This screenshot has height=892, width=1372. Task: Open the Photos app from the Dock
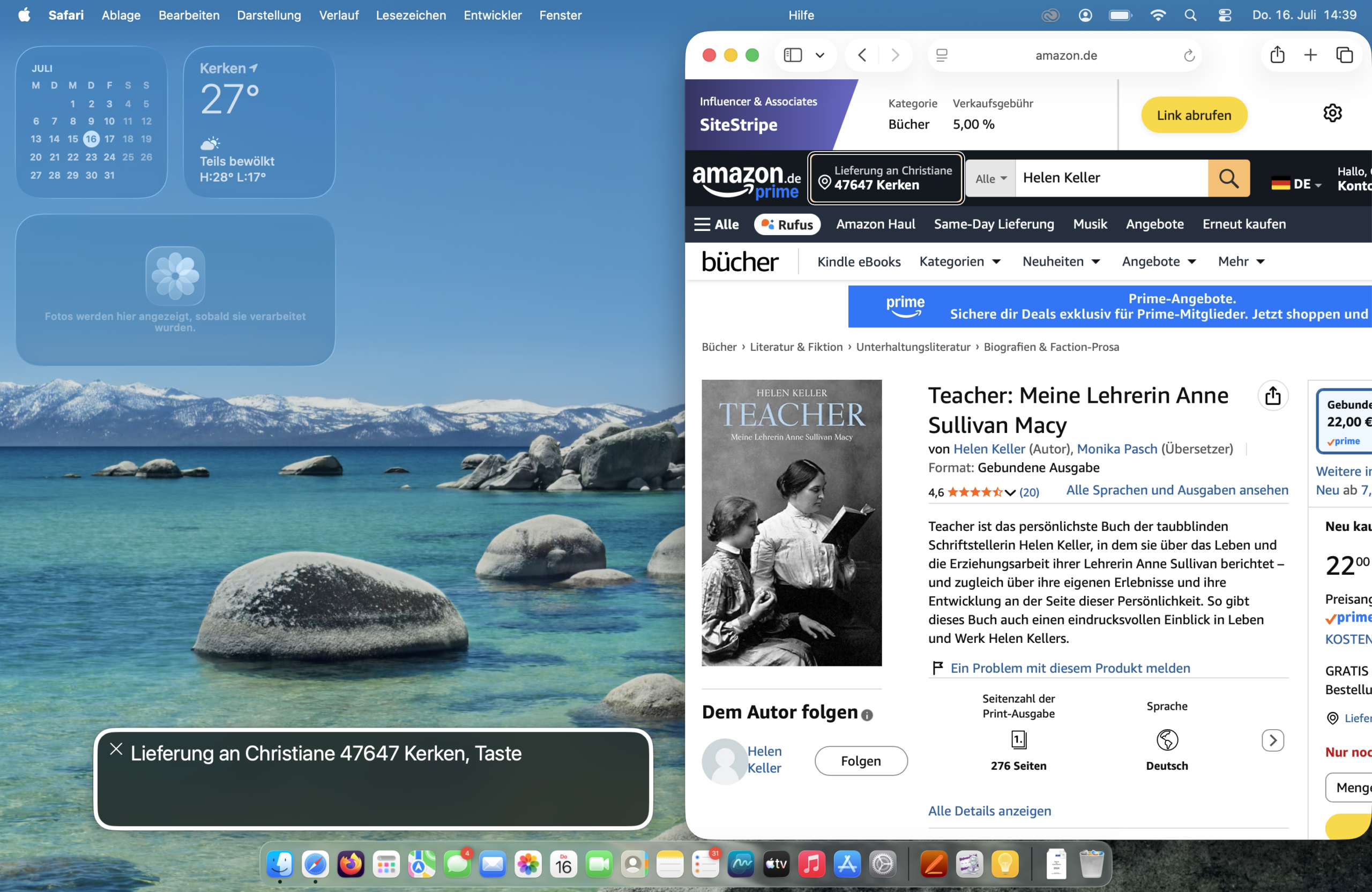pyautogui.click(x=528, y=864)
